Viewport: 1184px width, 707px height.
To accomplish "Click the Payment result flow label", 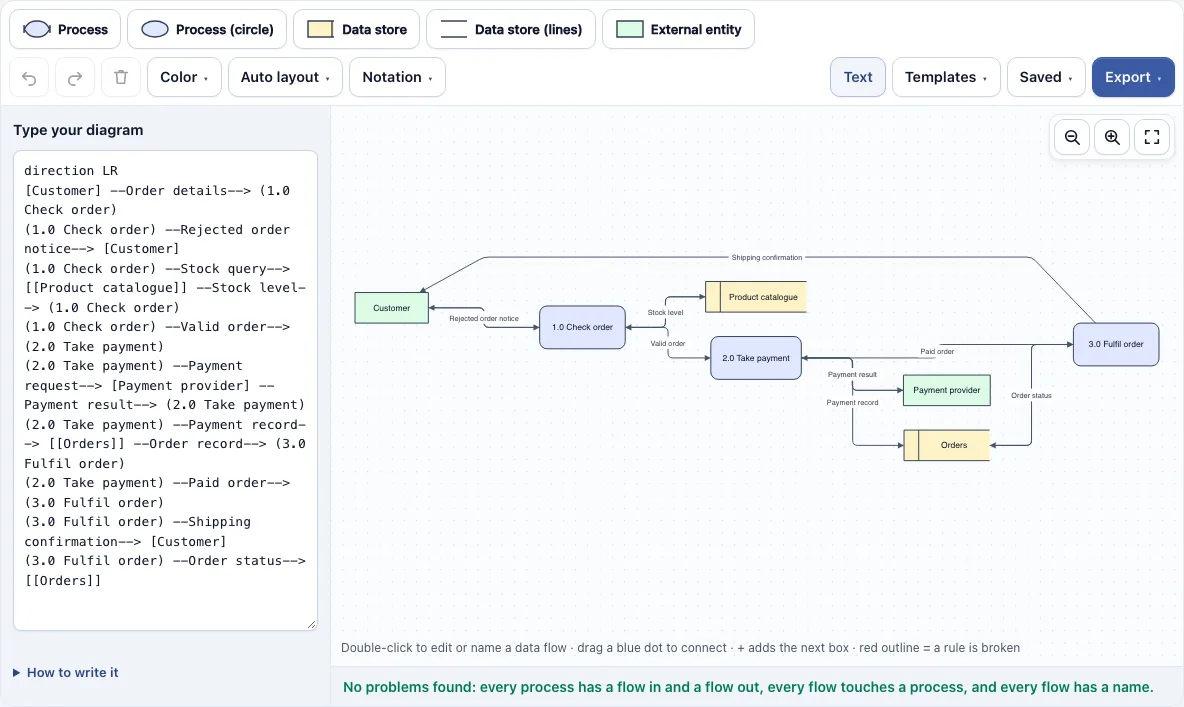I will 853,375.
